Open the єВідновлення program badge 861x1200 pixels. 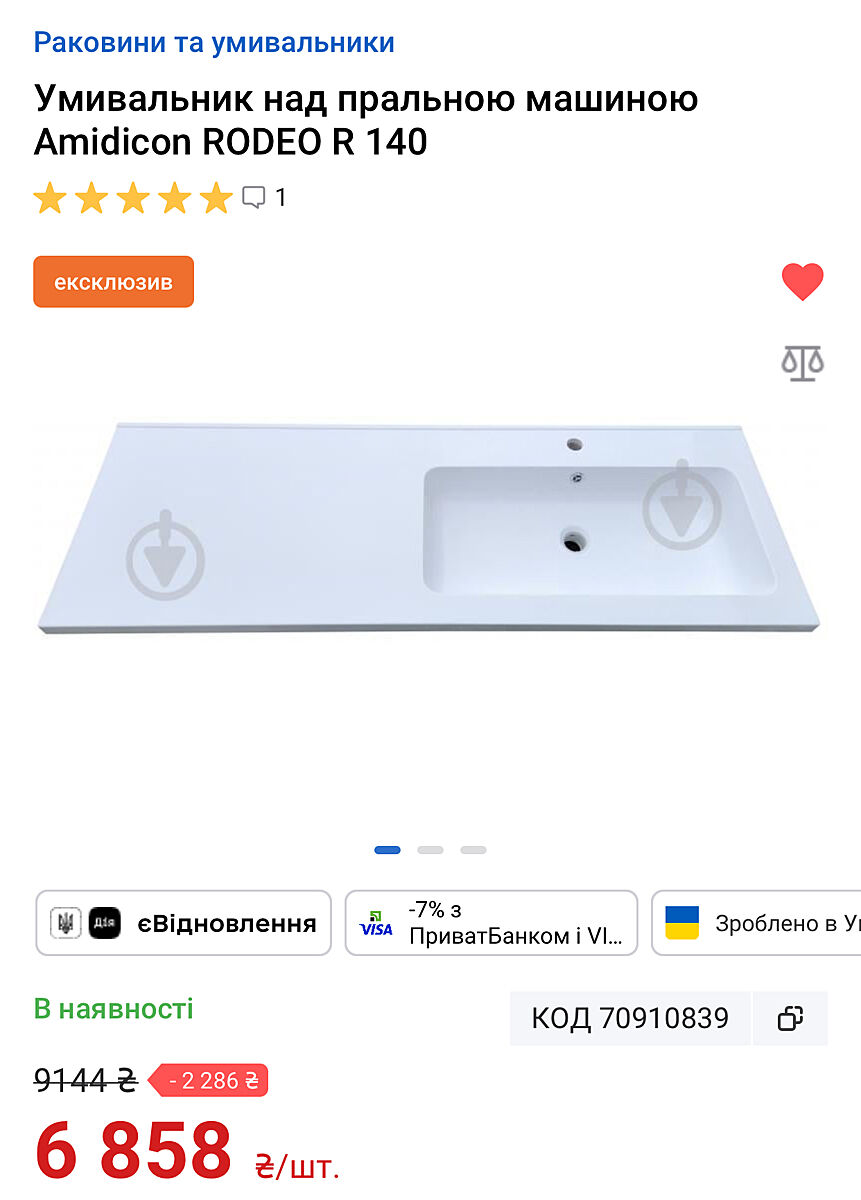[x=184, y=923]
